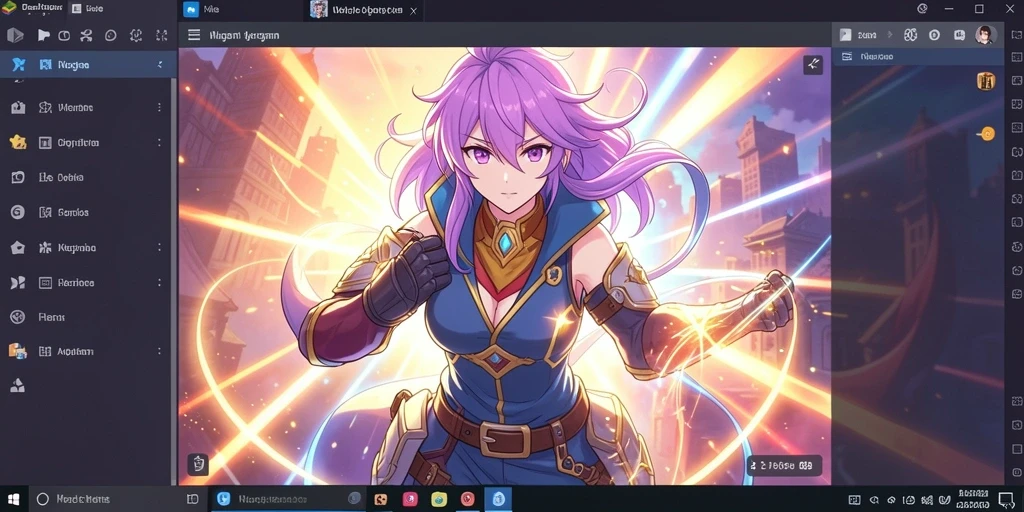Screen dimensions: 1024x512
Task: Close the tab with the character thumbnail
Action: pos(413,10)
